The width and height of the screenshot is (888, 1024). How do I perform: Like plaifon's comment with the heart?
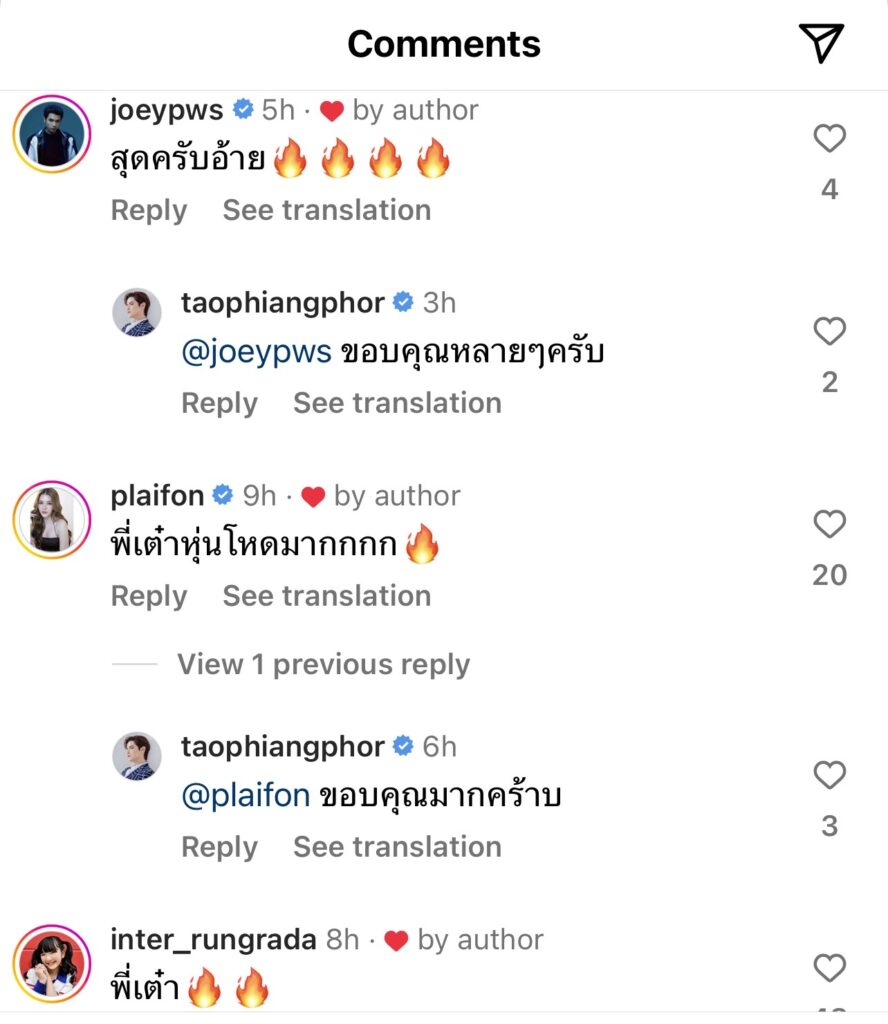tap(829, 524)
